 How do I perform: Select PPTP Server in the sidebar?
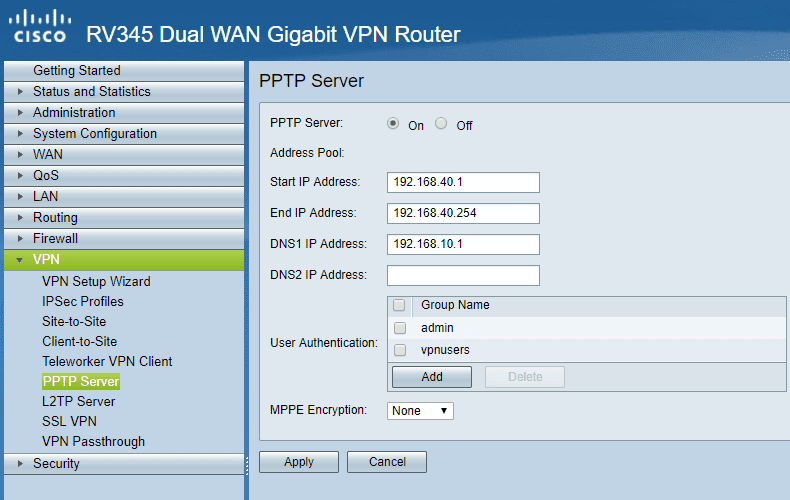[81, 382]
